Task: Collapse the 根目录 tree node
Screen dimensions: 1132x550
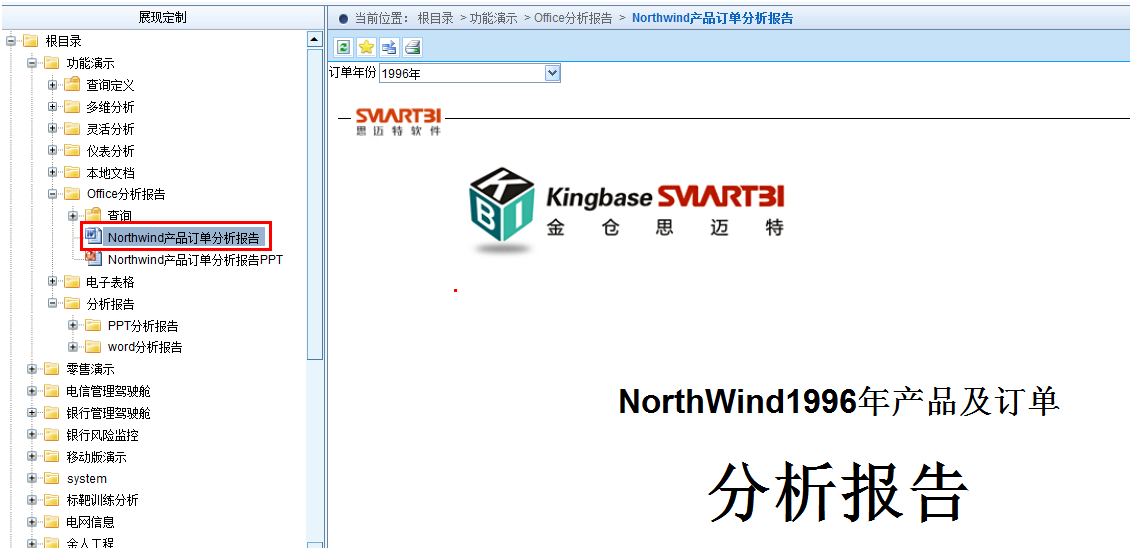Action: pos(11,41)
